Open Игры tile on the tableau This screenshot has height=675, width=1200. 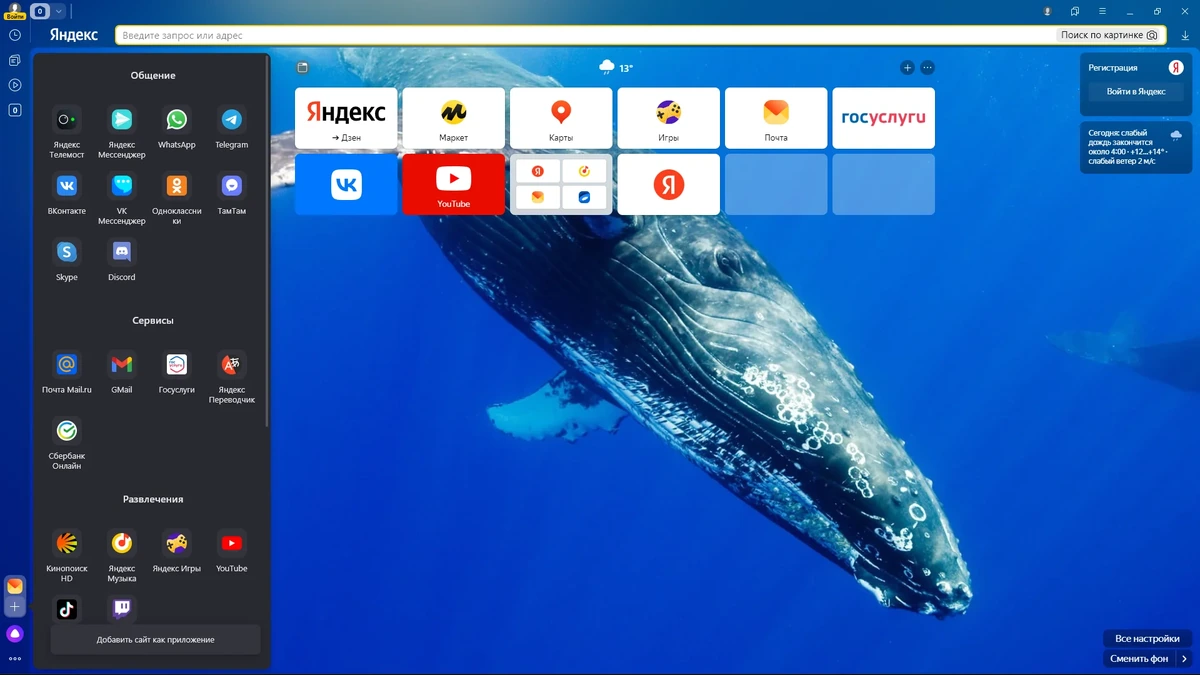click(x=668, y=118)
